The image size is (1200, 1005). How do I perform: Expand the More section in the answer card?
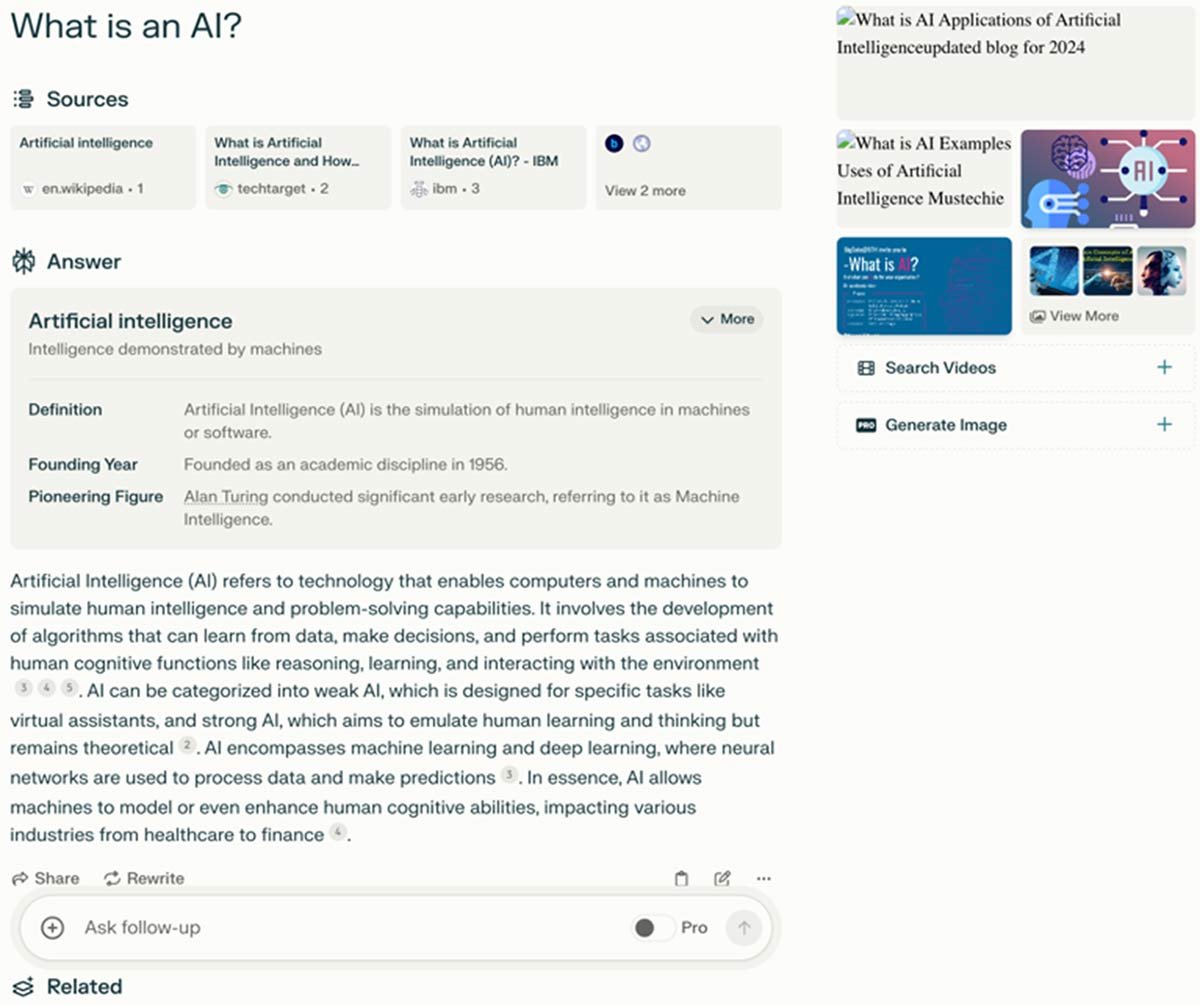pyautogui.click(x=726, y=319)
